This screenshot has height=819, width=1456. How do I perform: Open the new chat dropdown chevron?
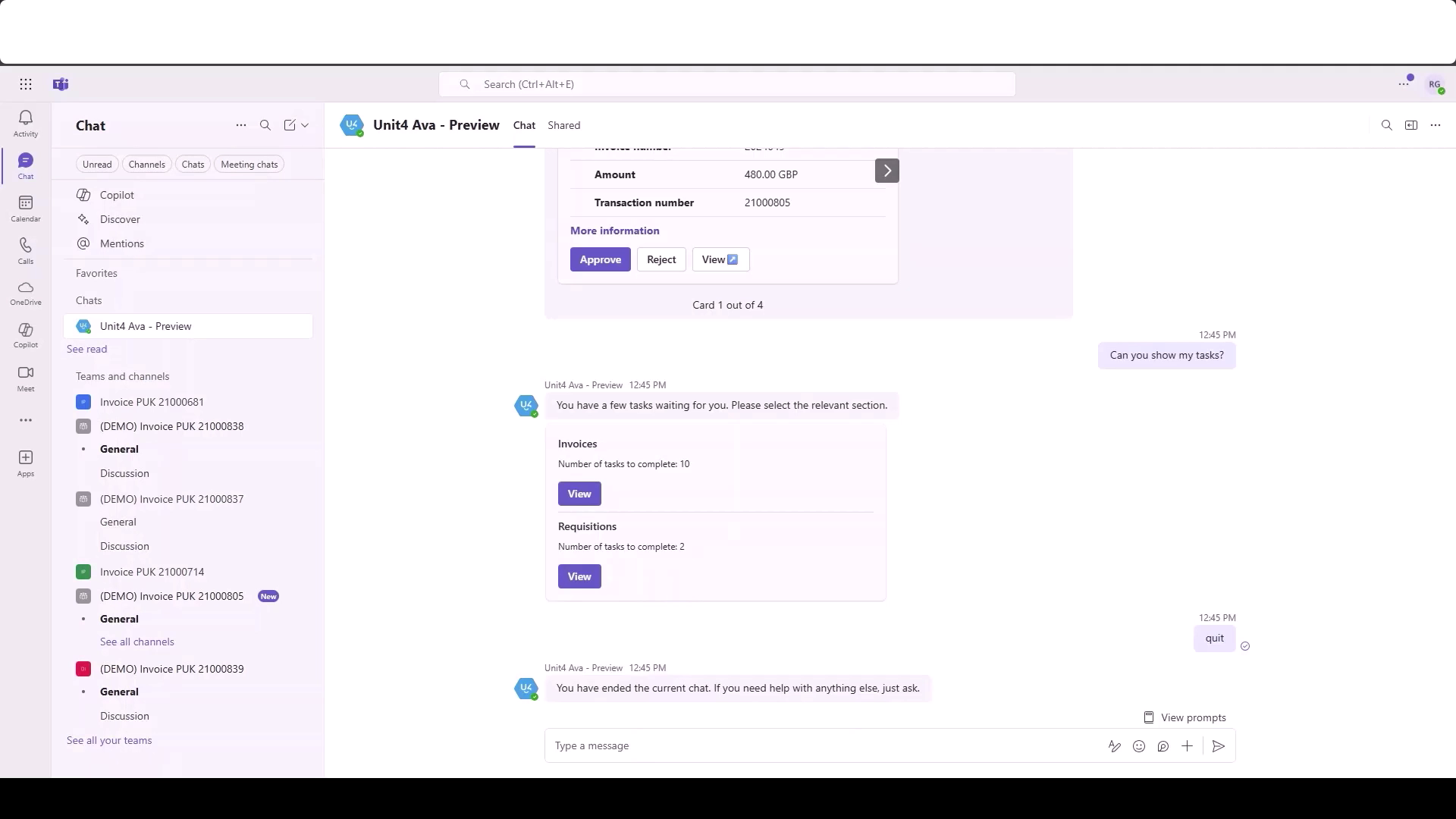(x=304, y=125)
